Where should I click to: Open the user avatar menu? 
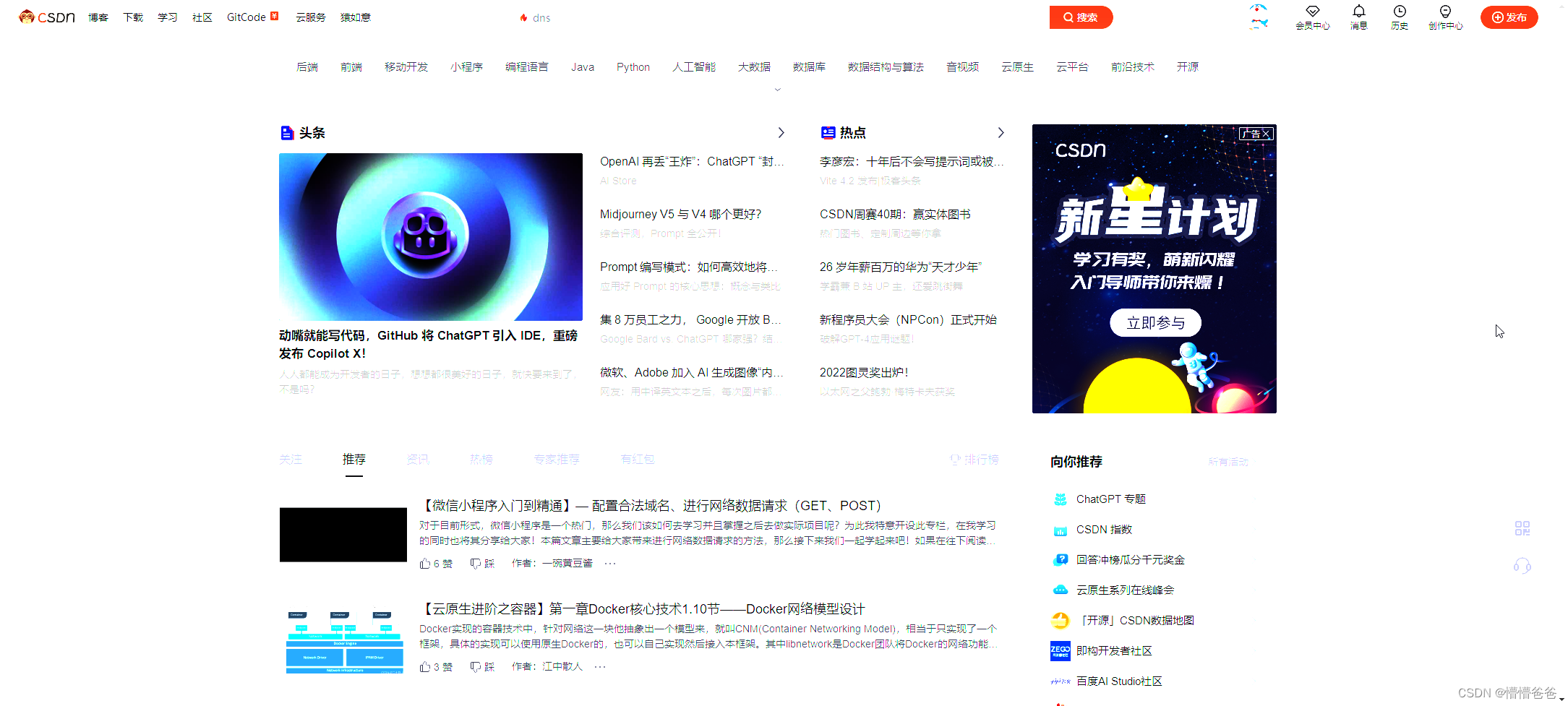[x=1259, y=17]
